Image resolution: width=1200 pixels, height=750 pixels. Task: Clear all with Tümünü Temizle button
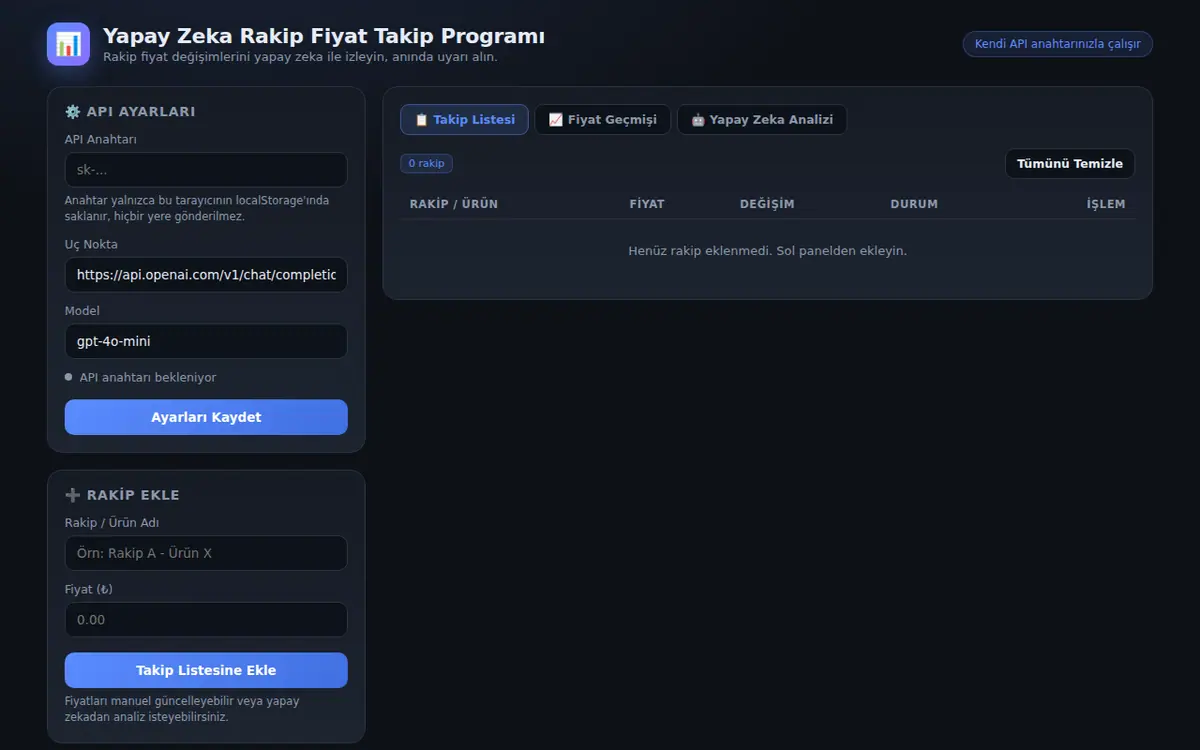[x=1070, y=163]
